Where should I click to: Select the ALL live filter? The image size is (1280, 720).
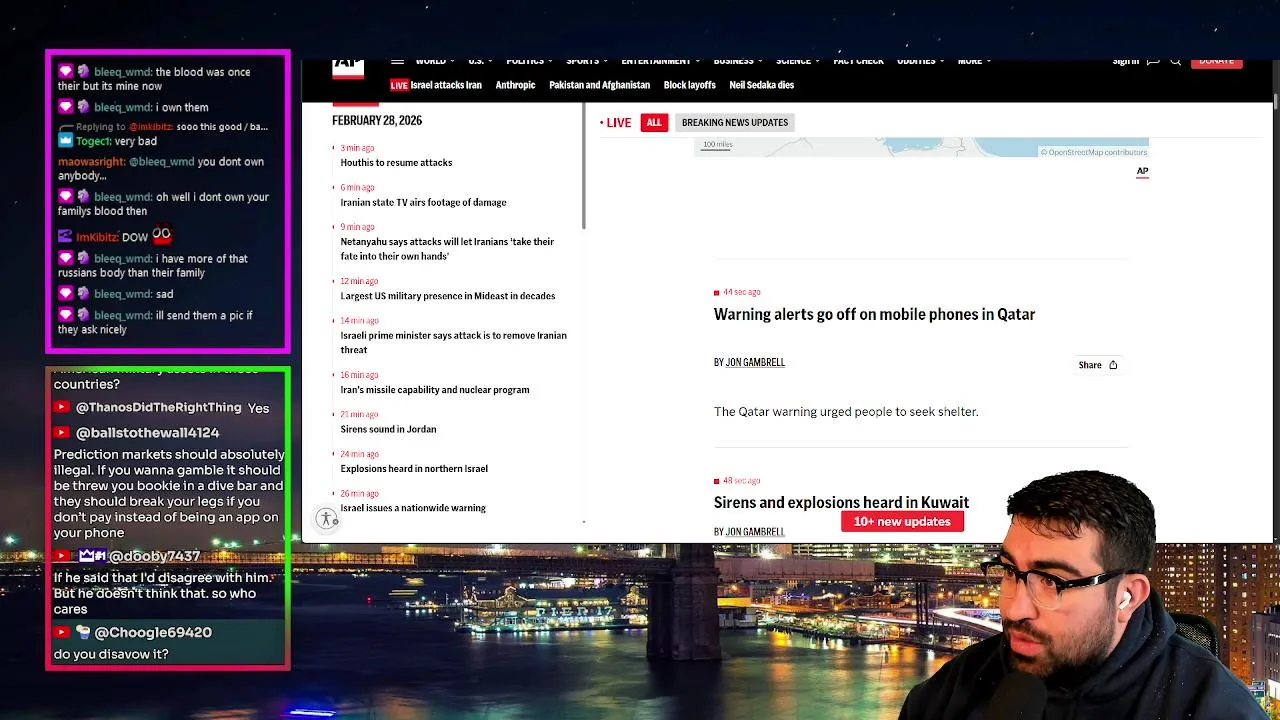(x=654, y=122)
